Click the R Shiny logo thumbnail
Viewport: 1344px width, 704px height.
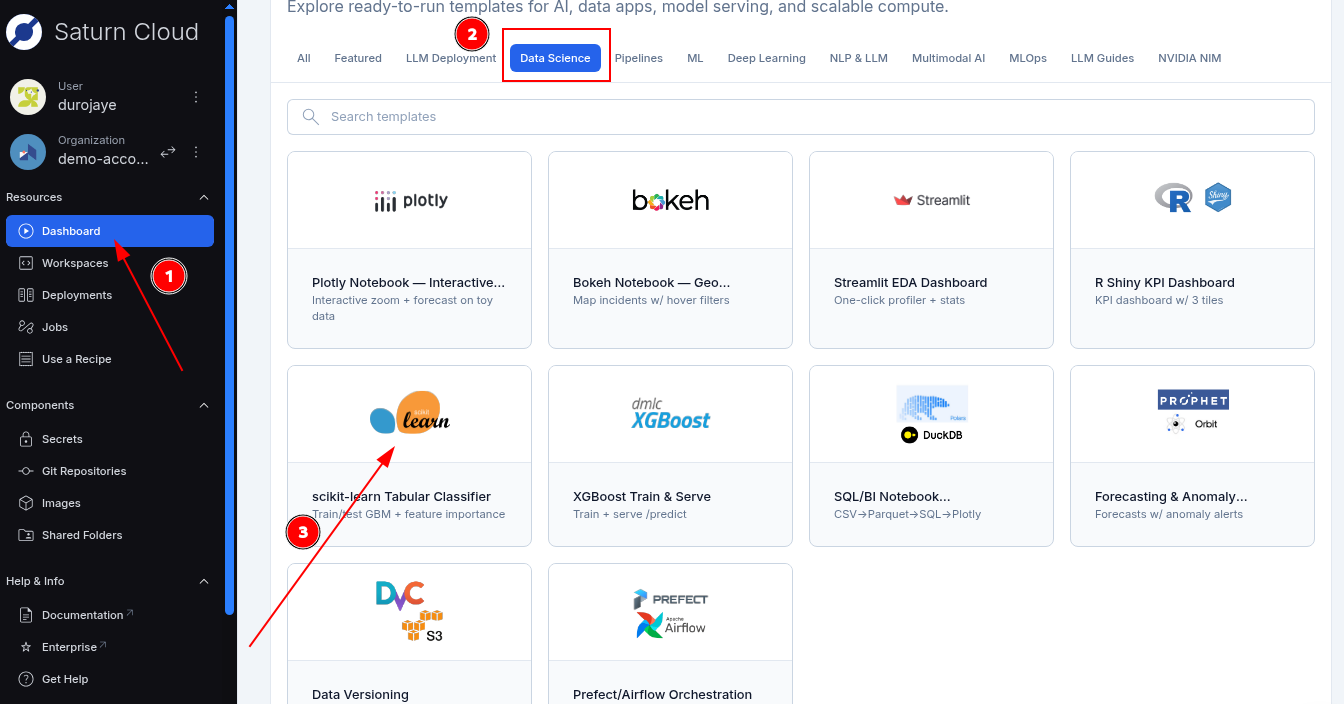click(x=1193, y=198)
